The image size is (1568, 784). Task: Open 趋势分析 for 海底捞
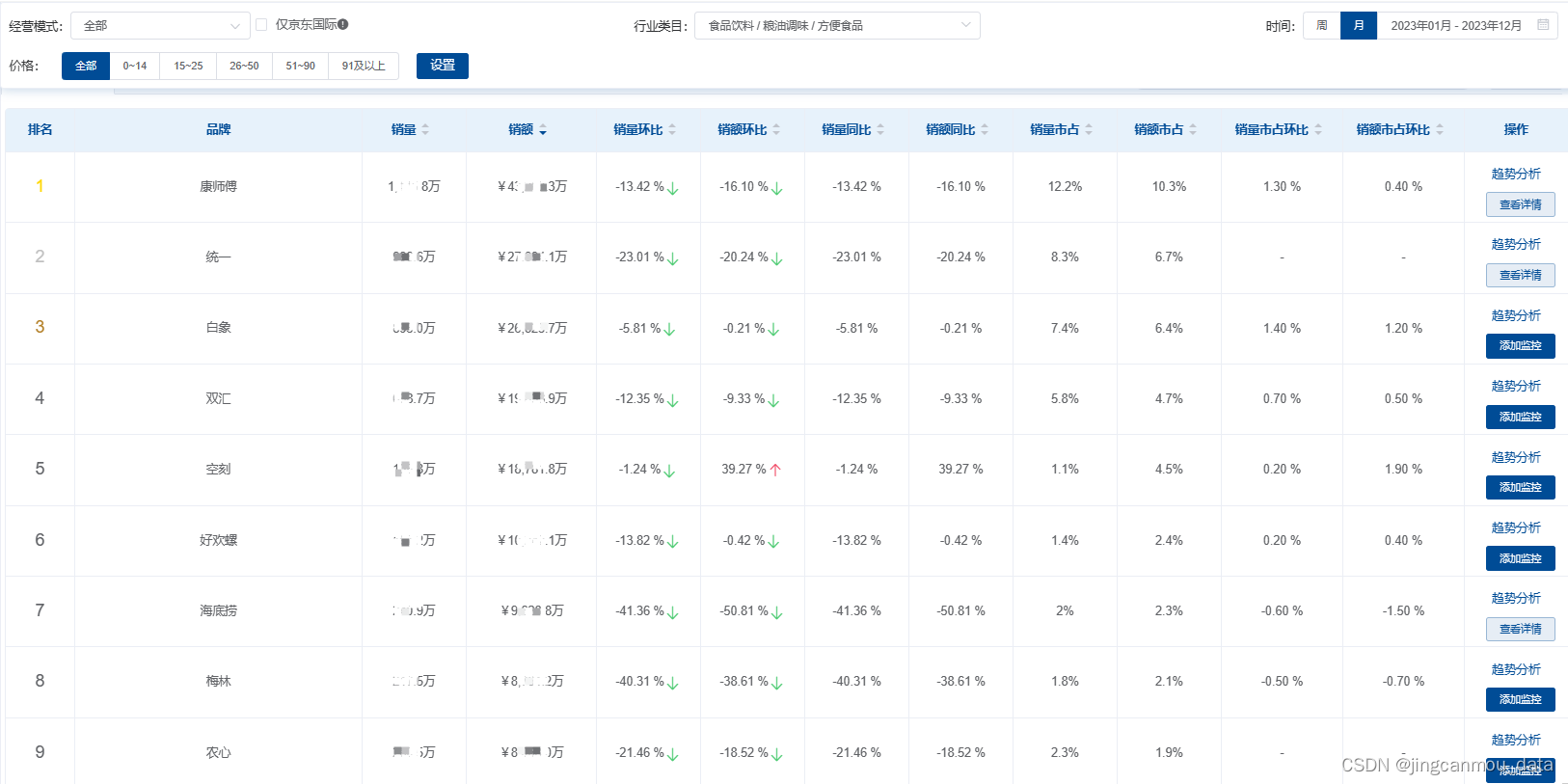[1516, 598]
